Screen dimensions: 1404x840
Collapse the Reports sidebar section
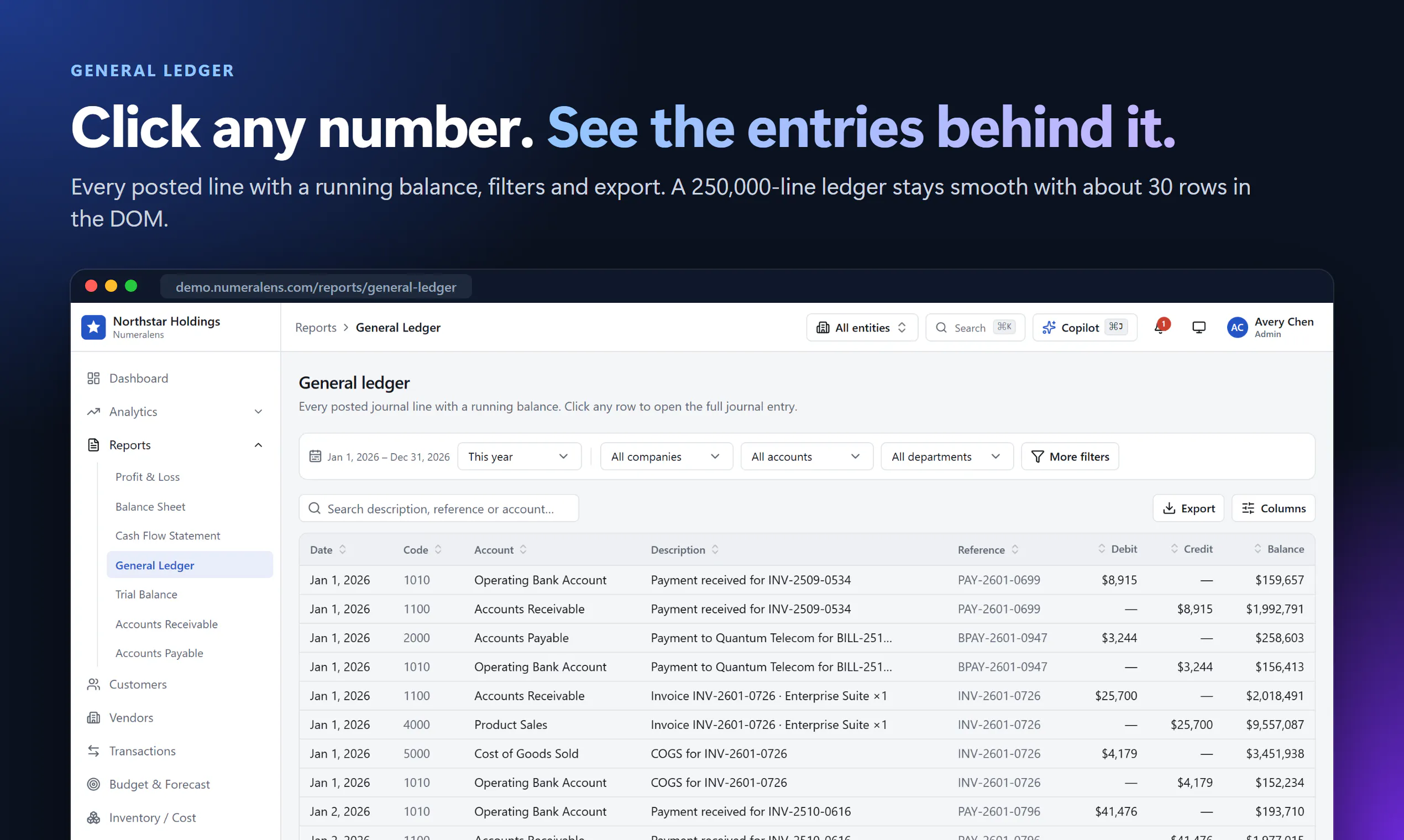click(258, 445)
